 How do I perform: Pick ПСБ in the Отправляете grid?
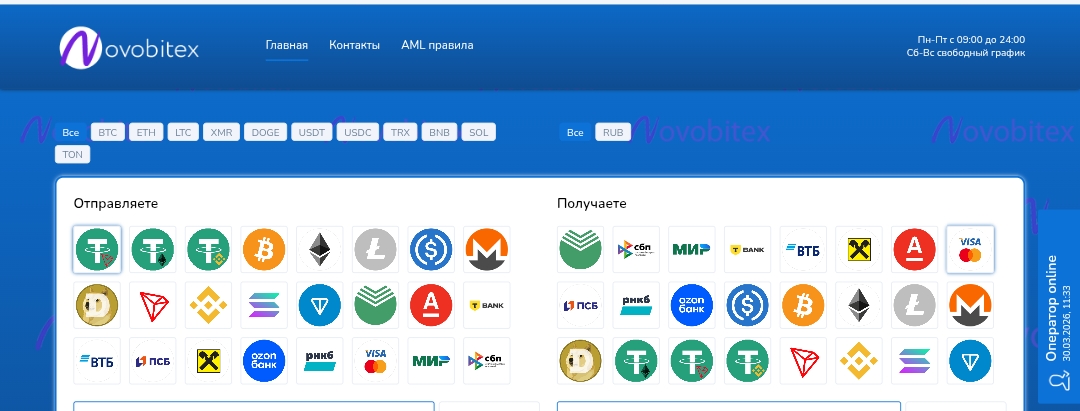coord(153,361)
